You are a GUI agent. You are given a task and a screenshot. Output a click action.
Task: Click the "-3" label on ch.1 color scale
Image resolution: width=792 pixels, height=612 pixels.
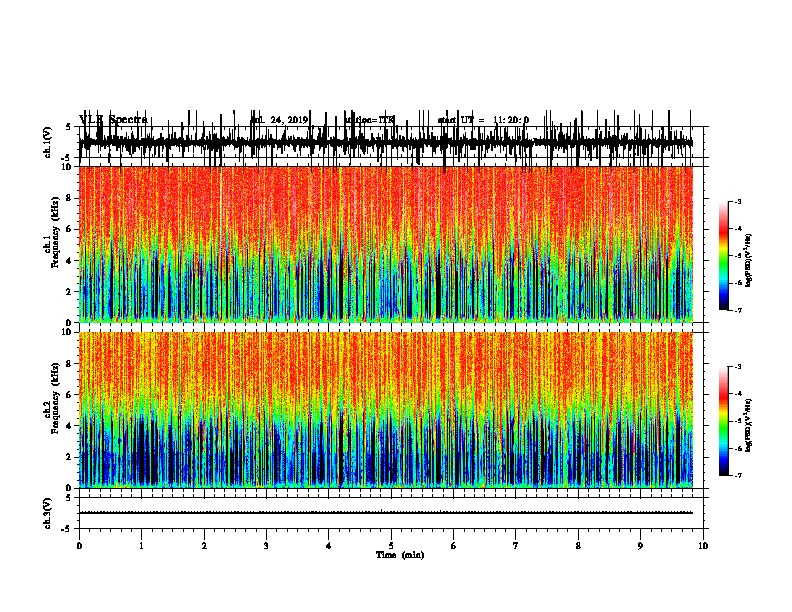[x=737, y=201]
